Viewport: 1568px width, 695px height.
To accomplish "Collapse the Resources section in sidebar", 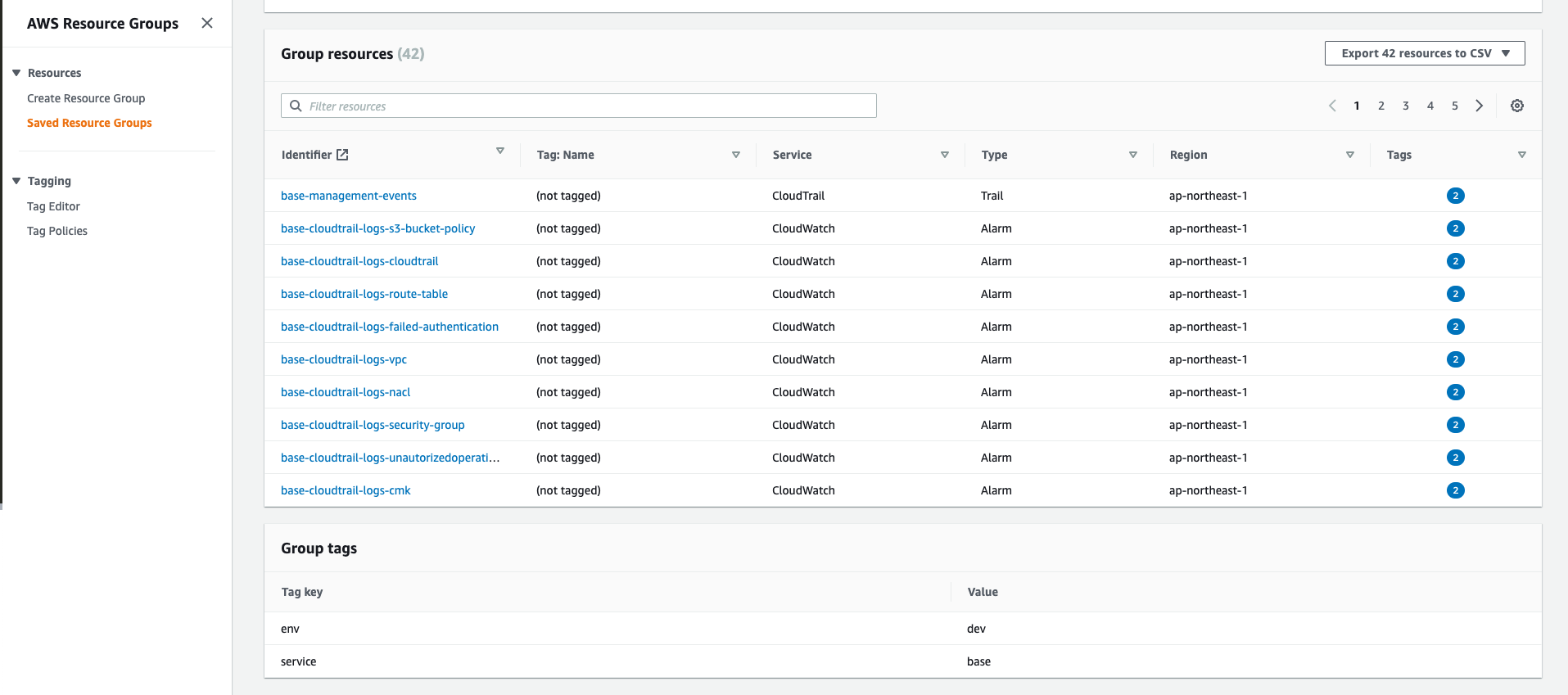I will [16, 73].
